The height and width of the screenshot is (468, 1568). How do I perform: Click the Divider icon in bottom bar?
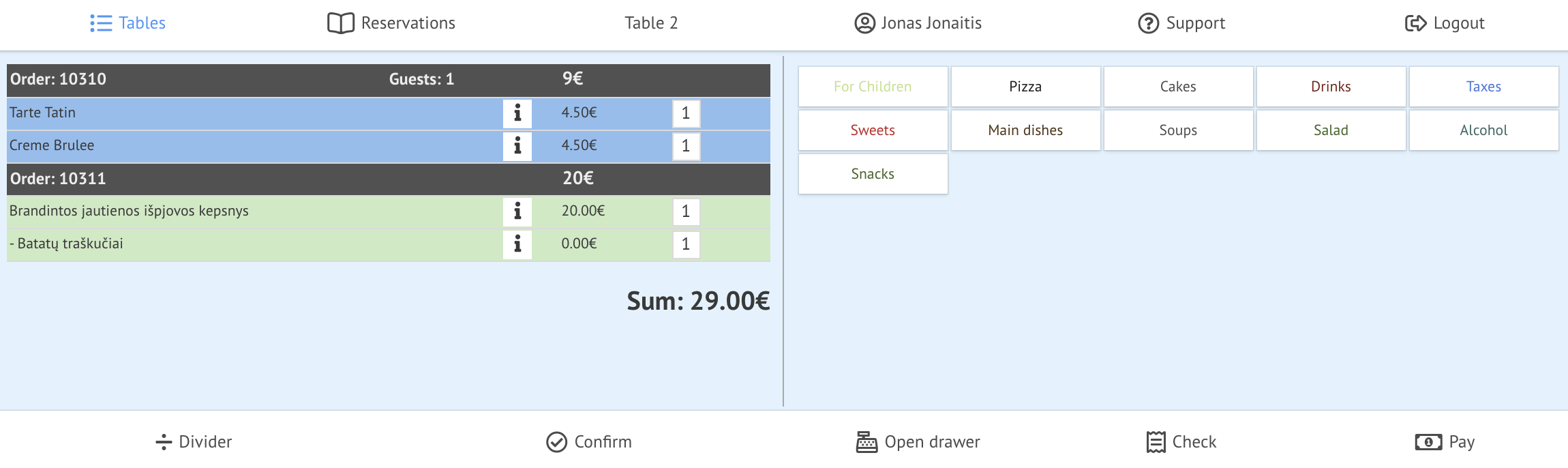pyautogui.click(x=164, y=442)
